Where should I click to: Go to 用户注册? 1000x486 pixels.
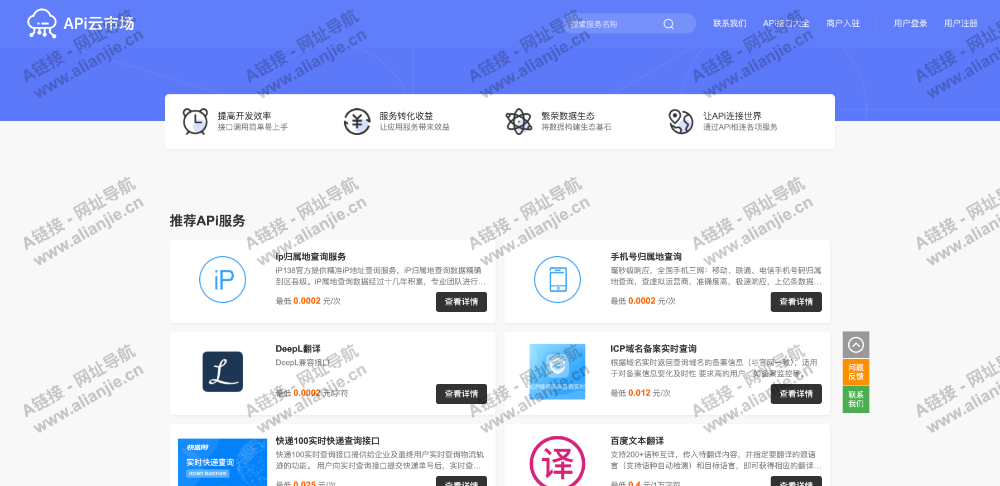coord(960,24)
